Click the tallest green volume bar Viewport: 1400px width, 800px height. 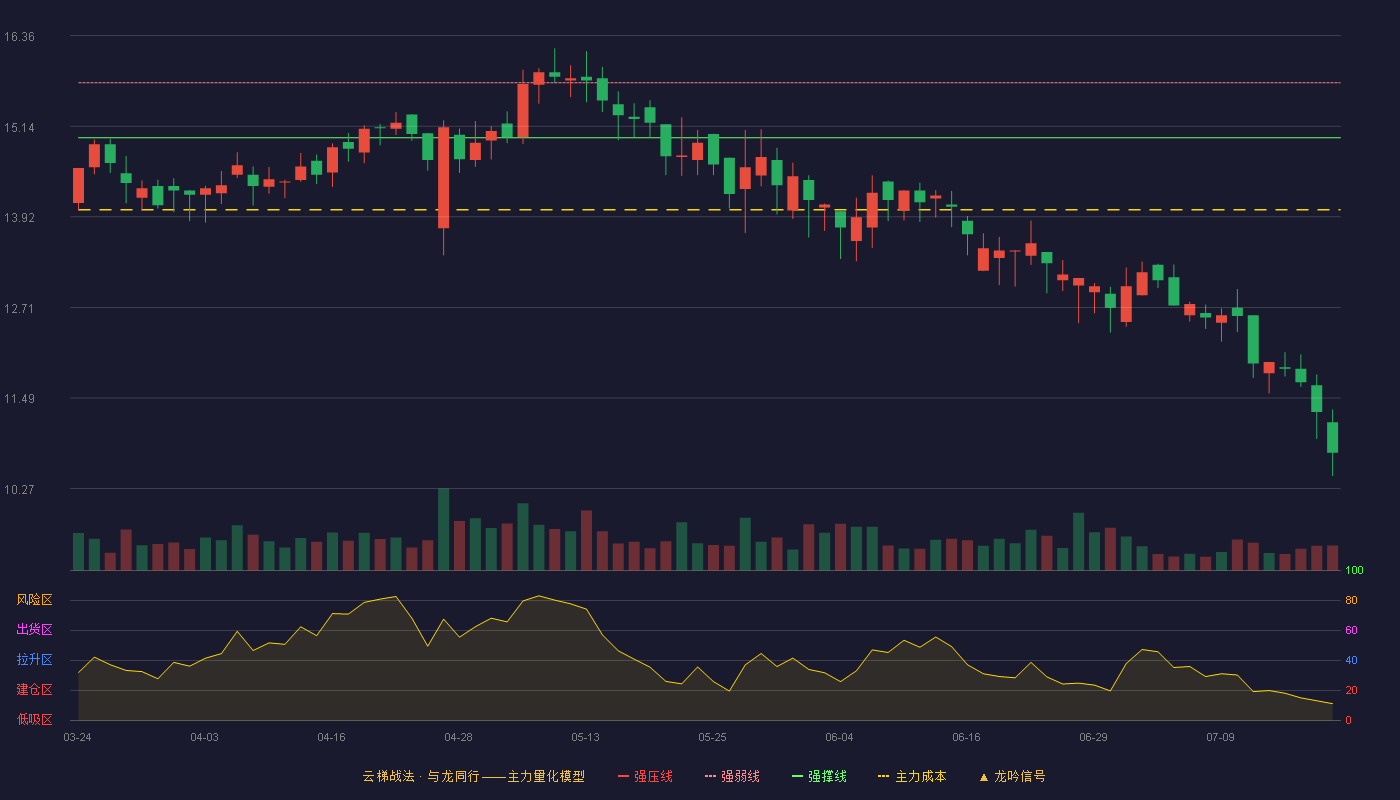coord(443,529)
